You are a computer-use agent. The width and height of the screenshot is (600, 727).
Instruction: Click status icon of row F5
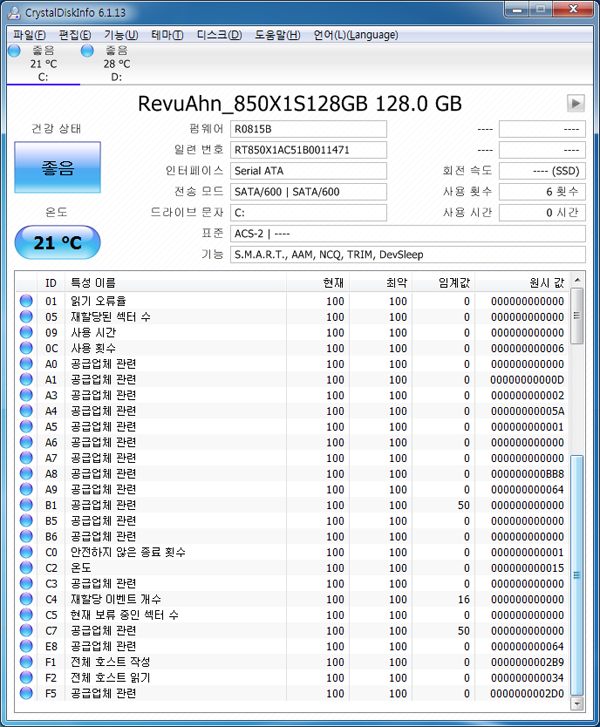tap(26, 693)
